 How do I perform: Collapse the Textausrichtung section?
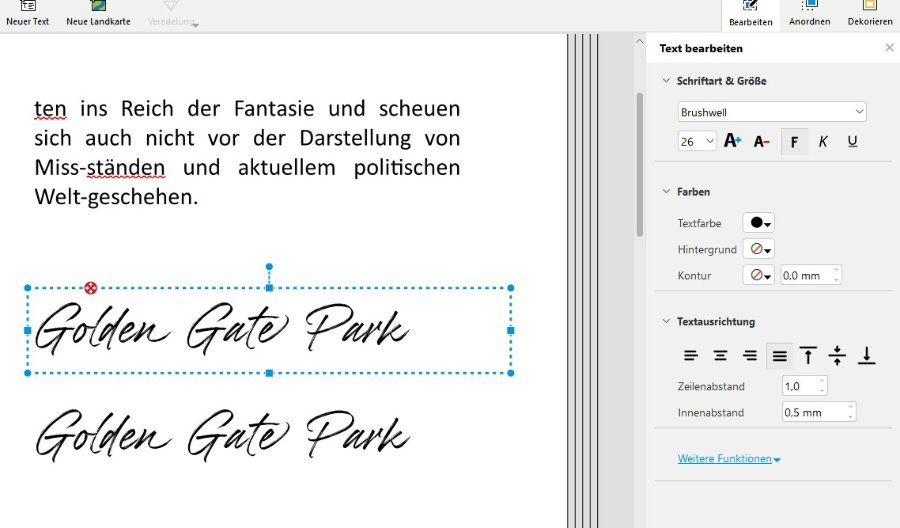(x=666, y=321)
